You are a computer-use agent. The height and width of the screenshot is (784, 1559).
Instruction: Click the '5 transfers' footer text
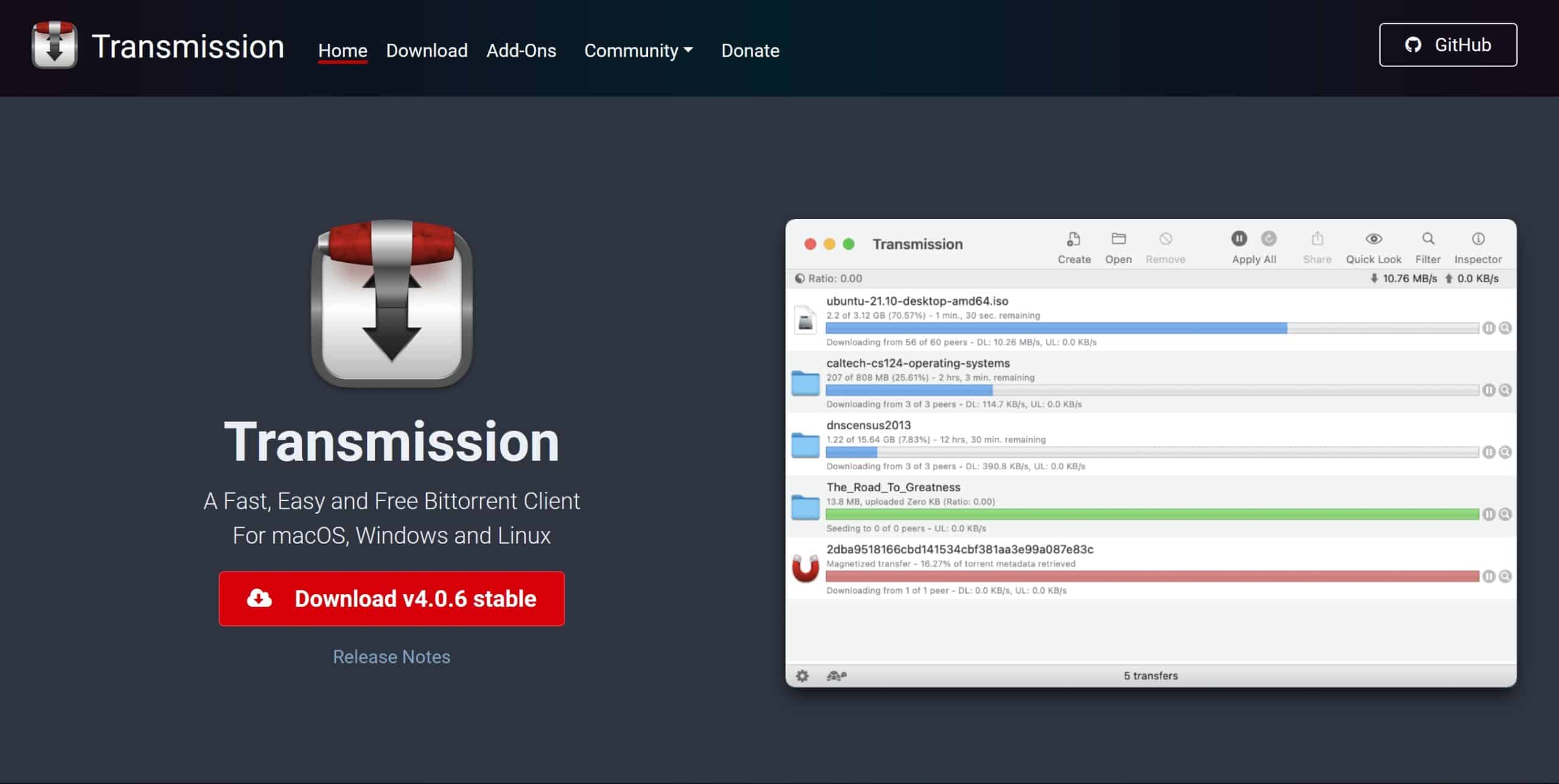[1150, 676]
